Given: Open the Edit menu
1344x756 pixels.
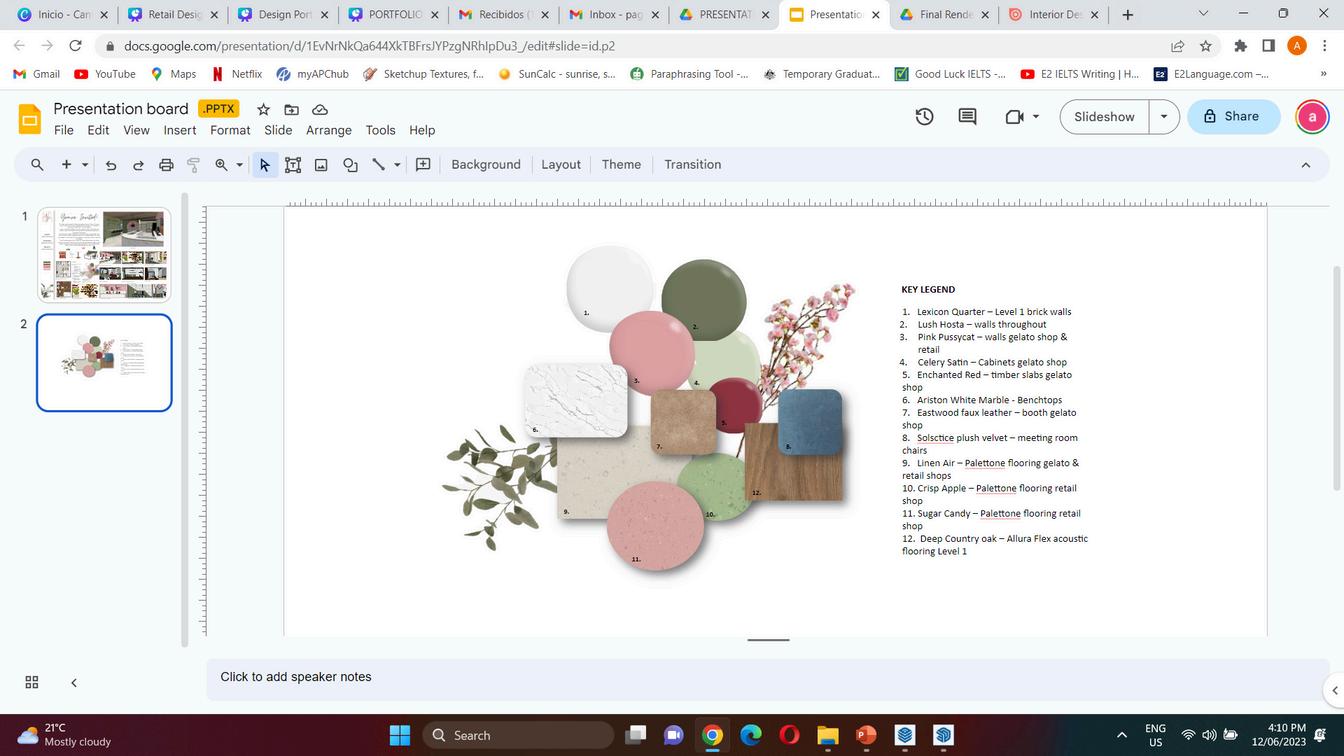Looking at the screenshot, I should pyautogui.click(x=98, y=130).
